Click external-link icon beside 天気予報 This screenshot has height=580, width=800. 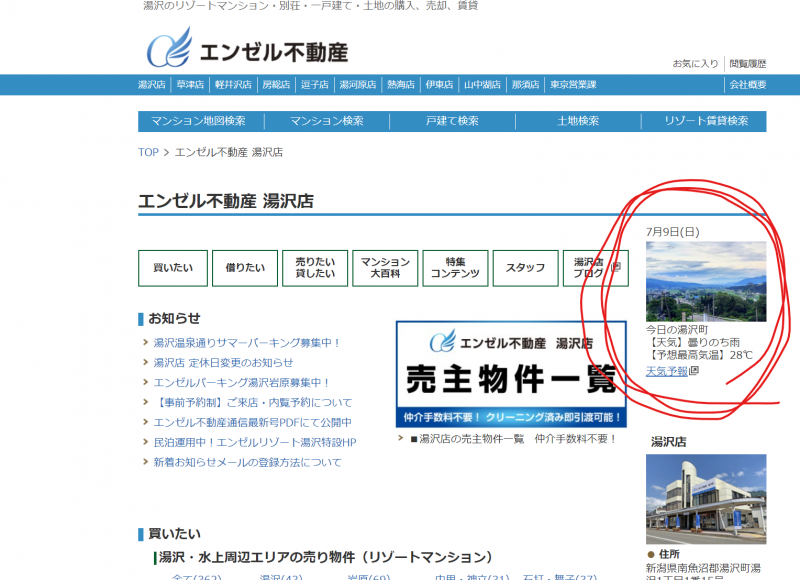[694, 371]
